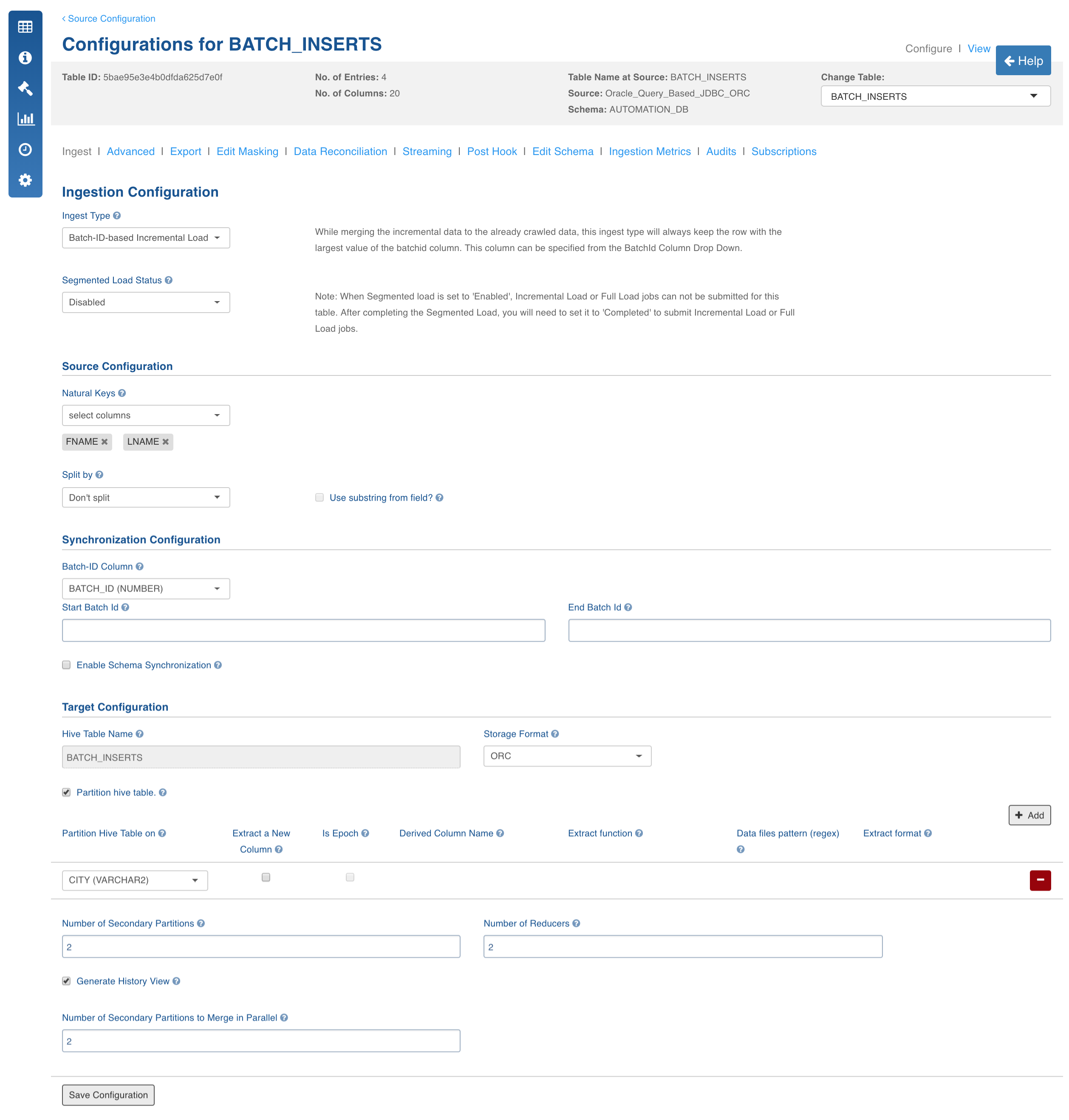The width and height of the screenshot is (1069, 1120).
Task: Open the gavel icon in sidebar
Action: [25, 88]
